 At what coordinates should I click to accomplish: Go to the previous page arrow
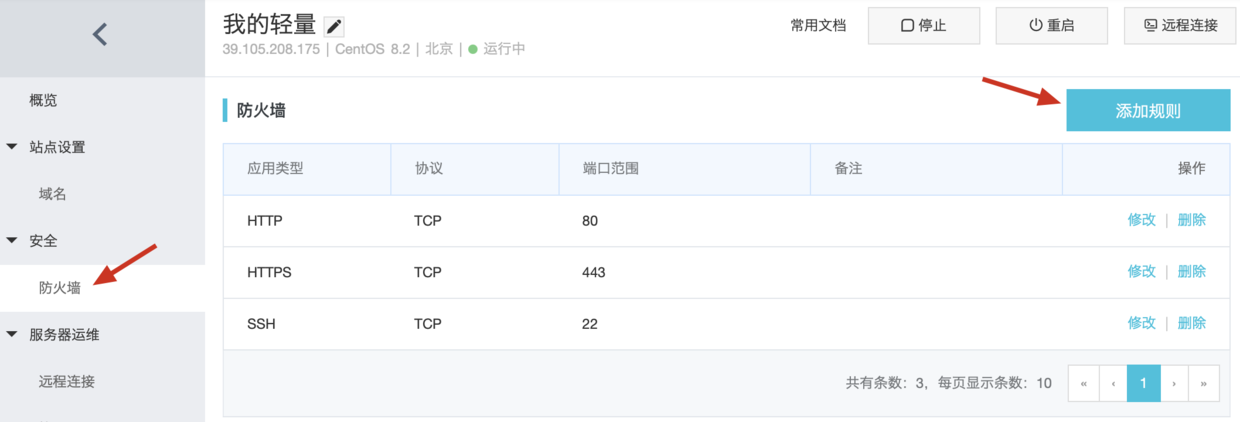click(x=1114, y=383)
